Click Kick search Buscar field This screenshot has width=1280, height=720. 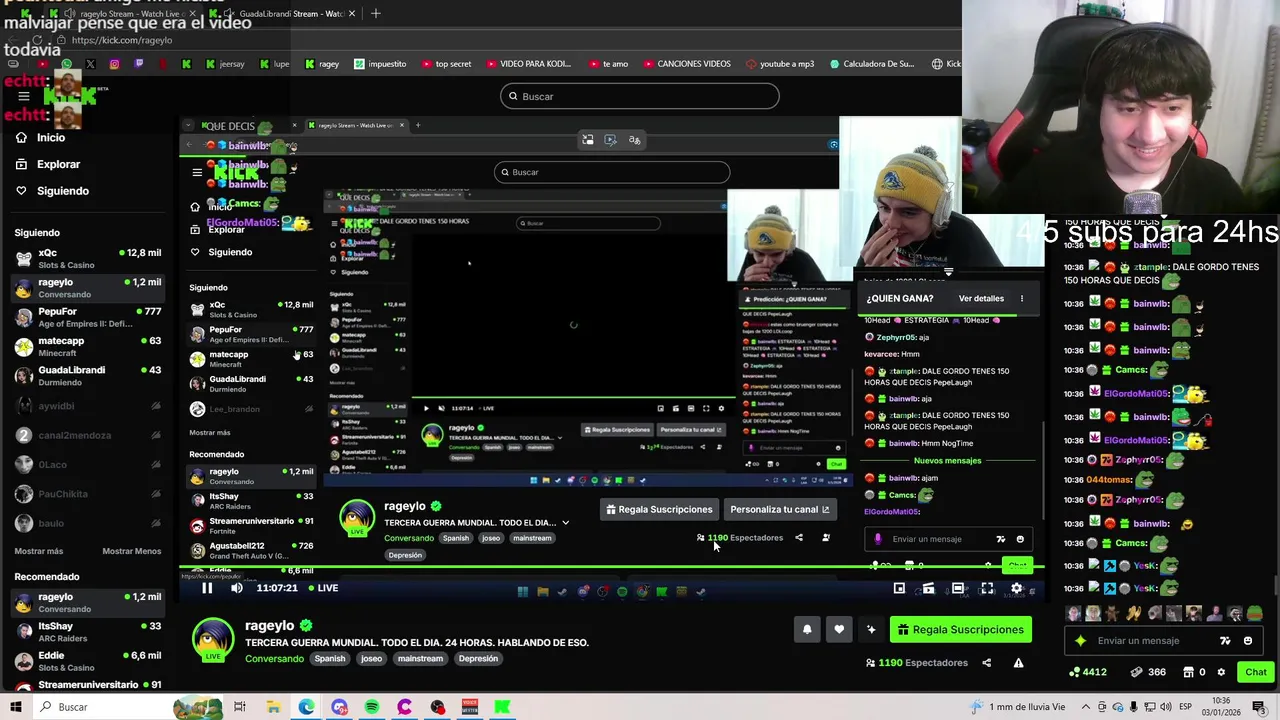[640, 96]
